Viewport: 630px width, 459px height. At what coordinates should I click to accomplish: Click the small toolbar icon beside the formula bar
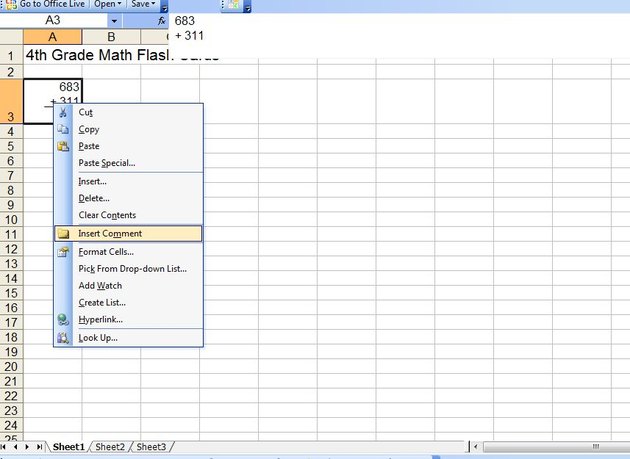[x=233, y=4]
